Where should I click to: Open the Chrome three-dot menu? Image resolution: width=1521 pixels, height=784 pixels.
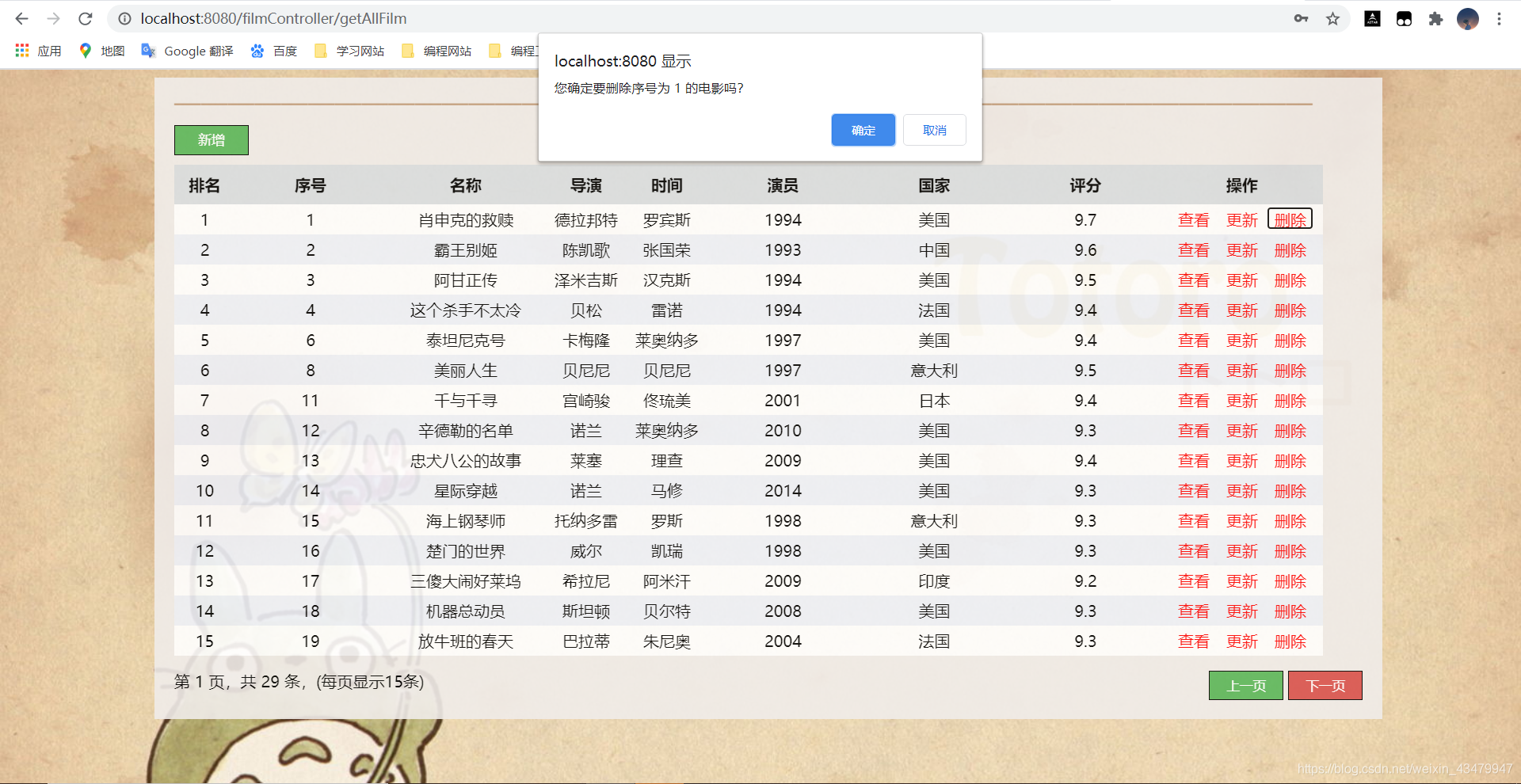pos(1499,19)
